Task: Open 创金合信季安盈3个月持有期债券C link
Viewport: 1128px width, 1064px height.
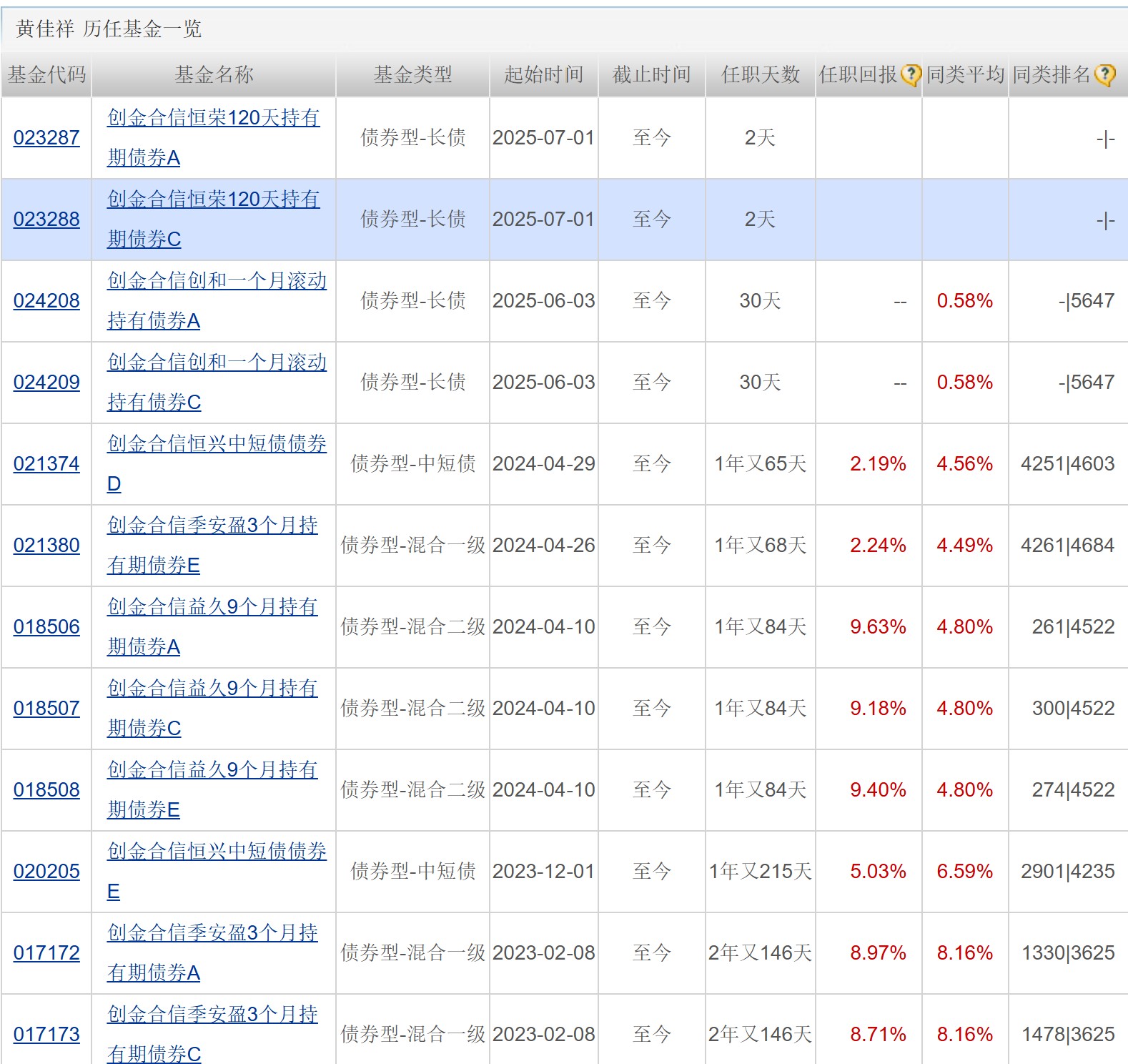Action: click(212, 1034)
